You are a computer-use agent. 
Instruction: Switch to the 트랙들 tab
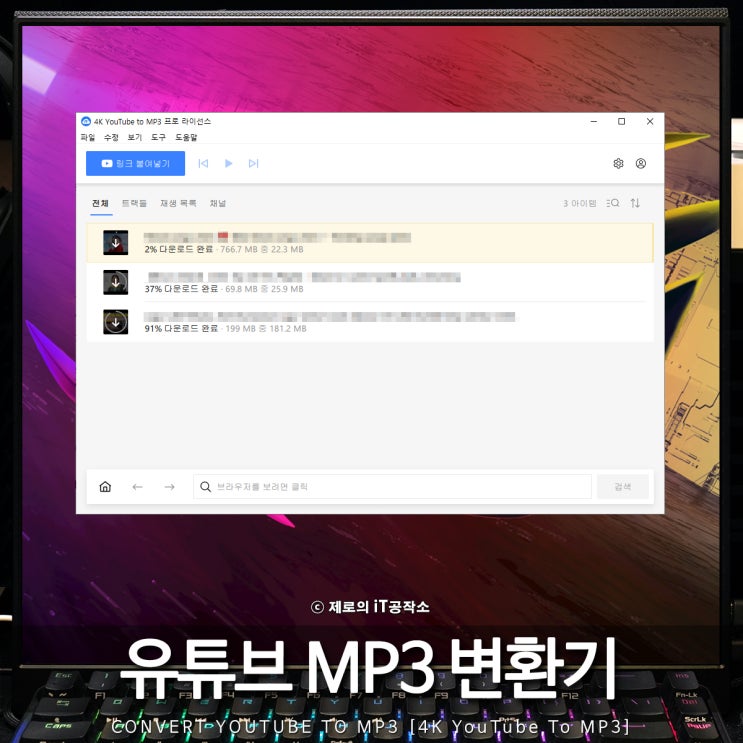(x=134, y=203)
